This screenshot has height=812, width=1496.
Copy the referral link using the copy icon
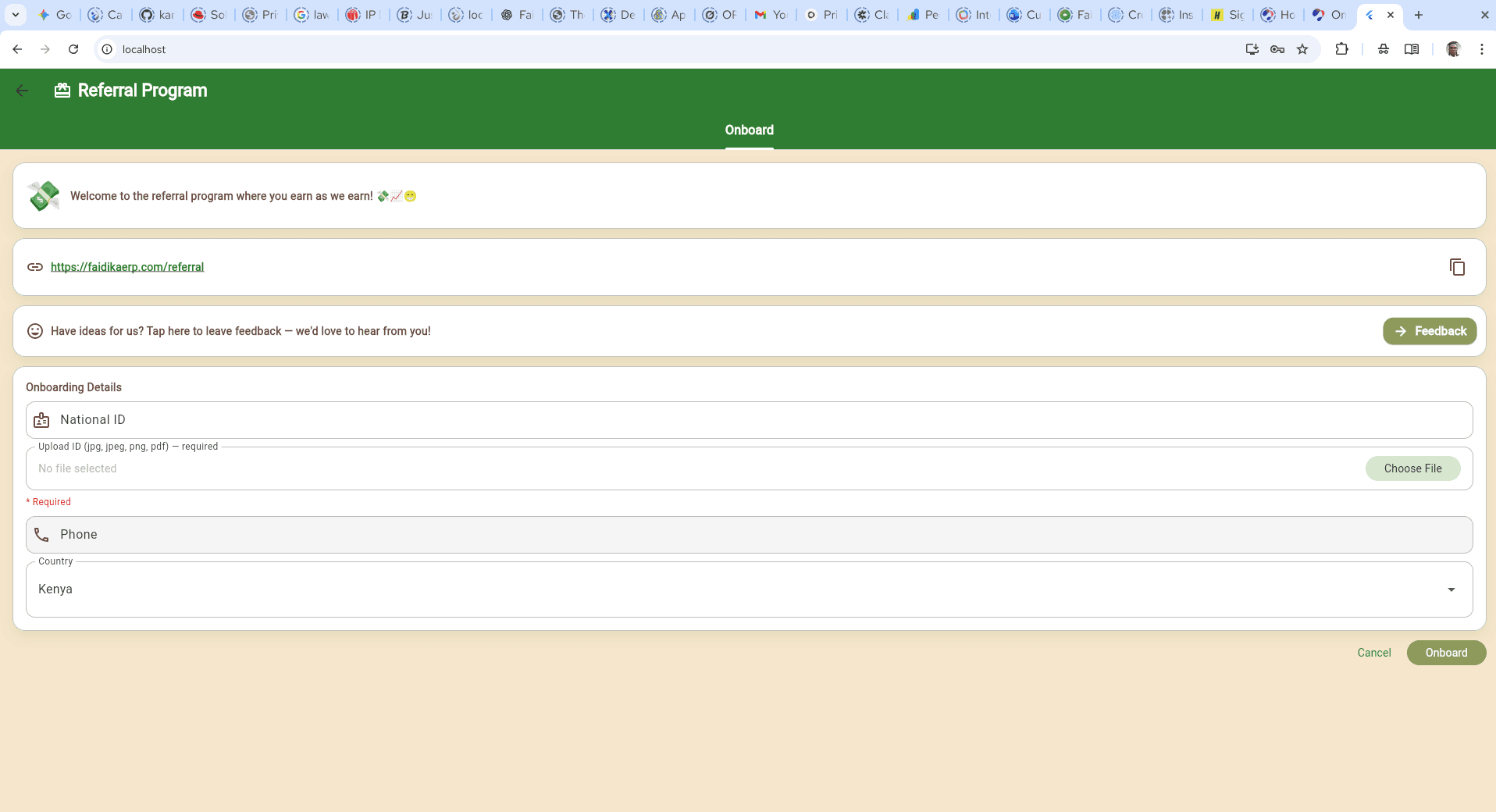[1457, 267]
